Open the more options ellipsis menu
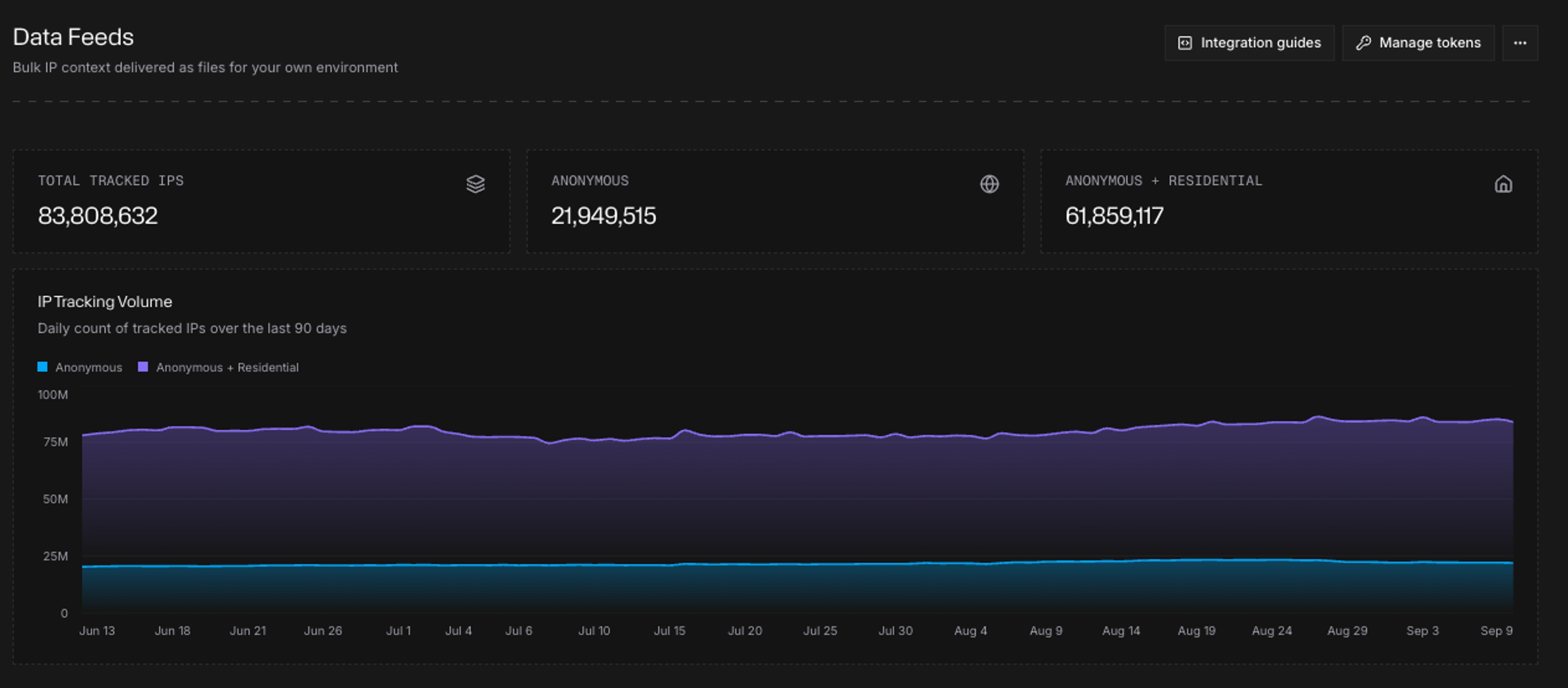Viewport: 1568px width, 688px height. [x=1520, y=42]
